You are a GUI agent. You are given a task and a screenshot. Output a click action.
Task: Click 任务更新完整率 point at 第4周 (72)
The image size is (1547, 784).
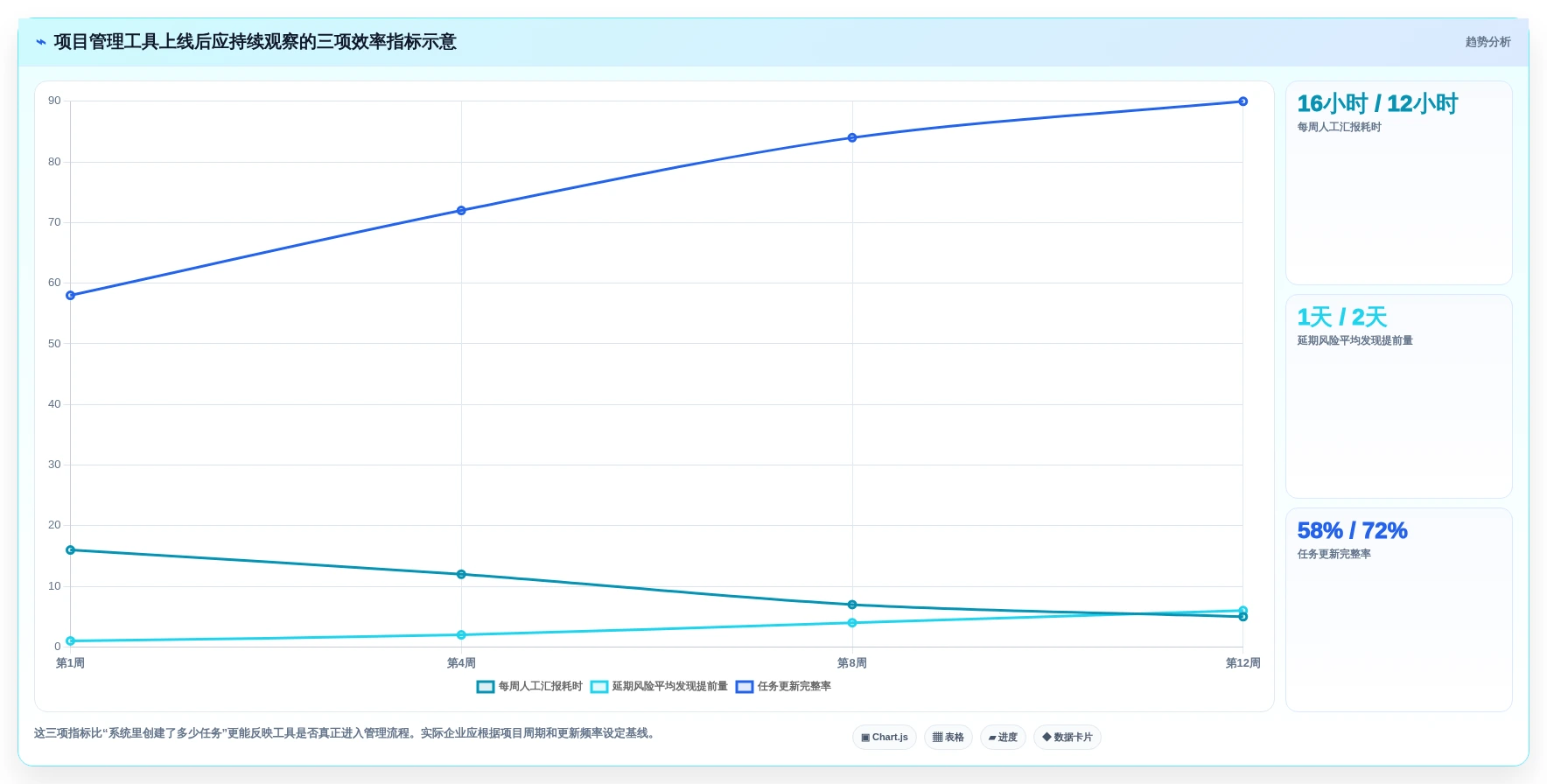click(x=461, y=211)
